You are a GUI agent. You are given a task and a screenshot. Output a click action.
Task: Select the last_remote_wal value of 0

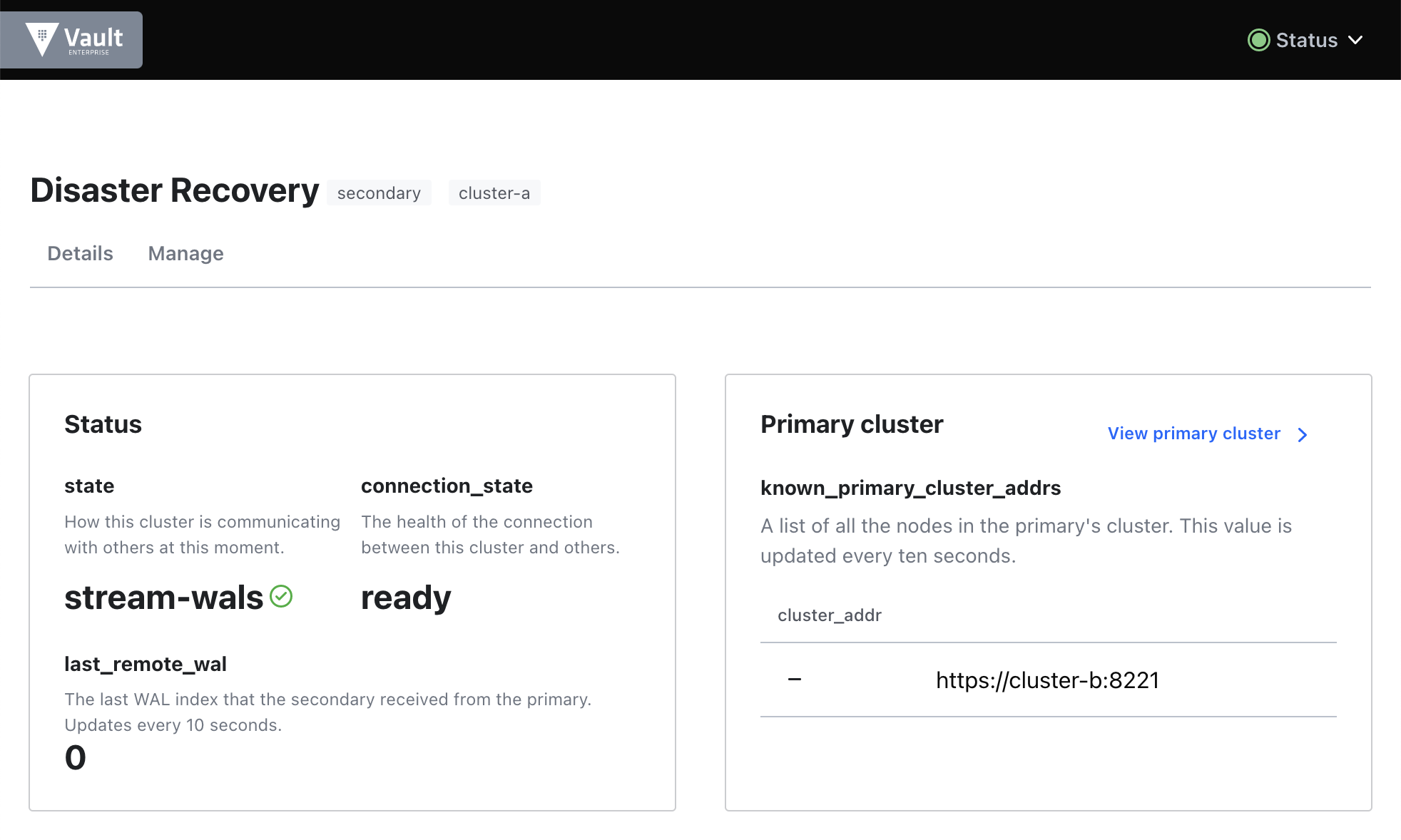click(74, 757)
